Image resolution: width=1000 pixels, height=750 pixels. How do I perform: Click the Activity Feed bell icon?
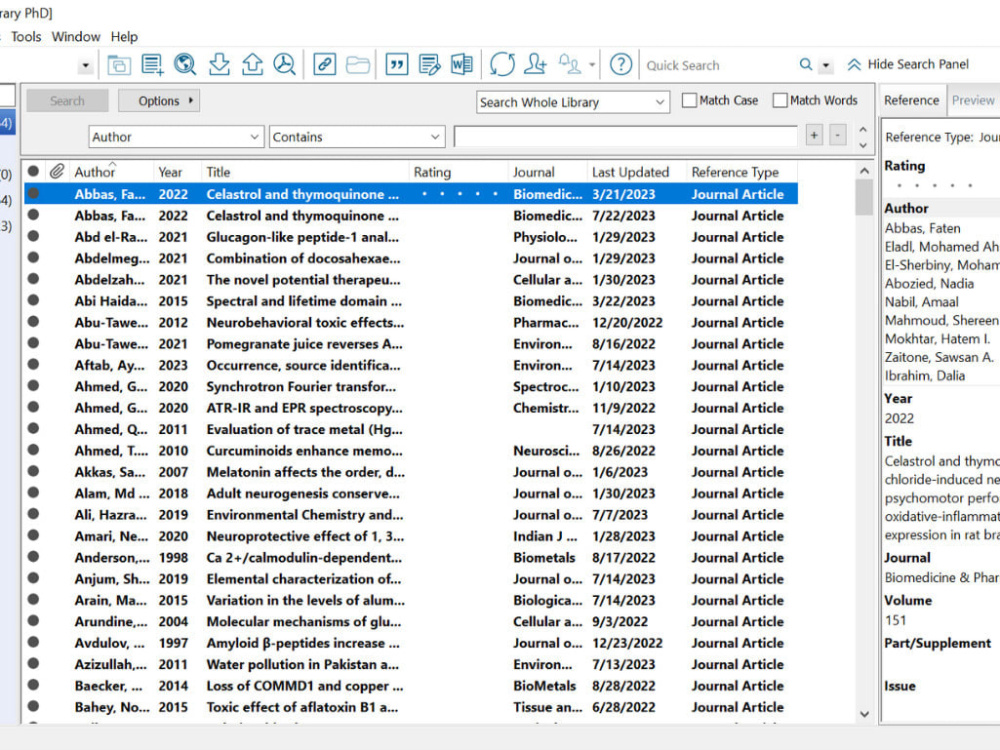570,64
